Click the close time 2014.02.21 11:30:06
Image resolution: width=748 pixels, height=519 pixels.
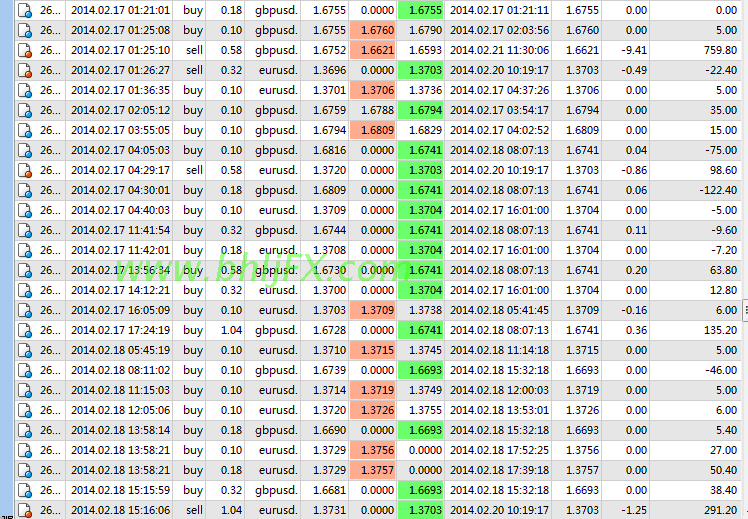click(x=499, y=50)
